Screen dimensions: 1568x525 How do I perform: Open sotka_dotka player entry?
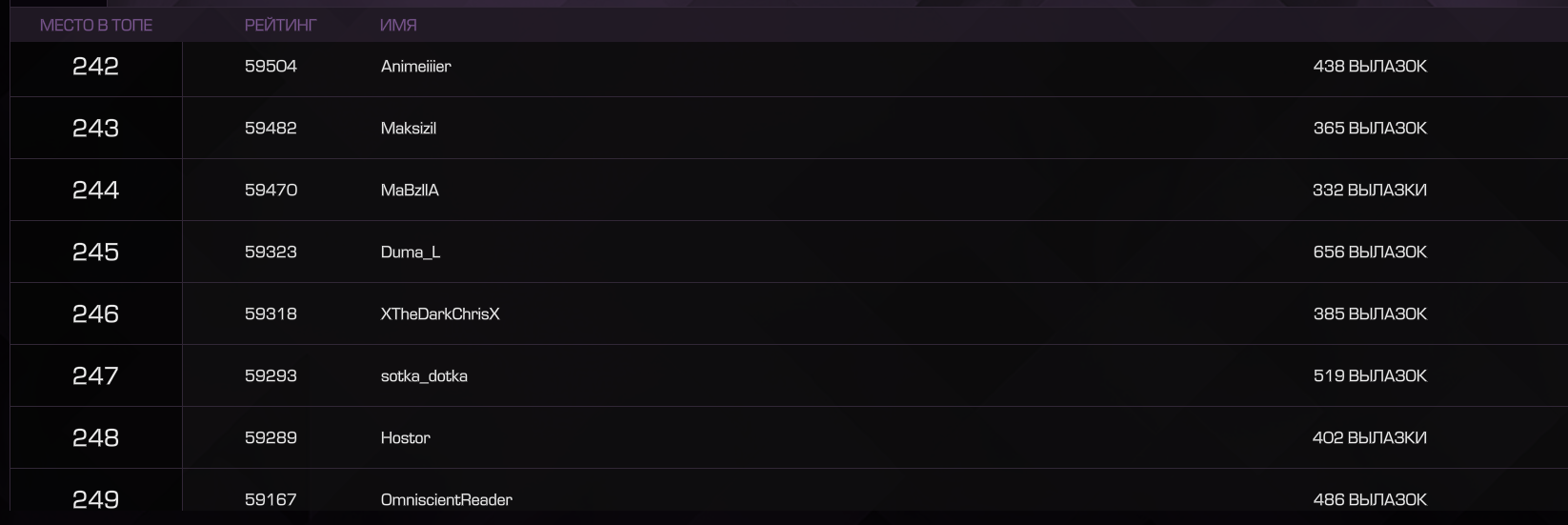click(424, 376)
